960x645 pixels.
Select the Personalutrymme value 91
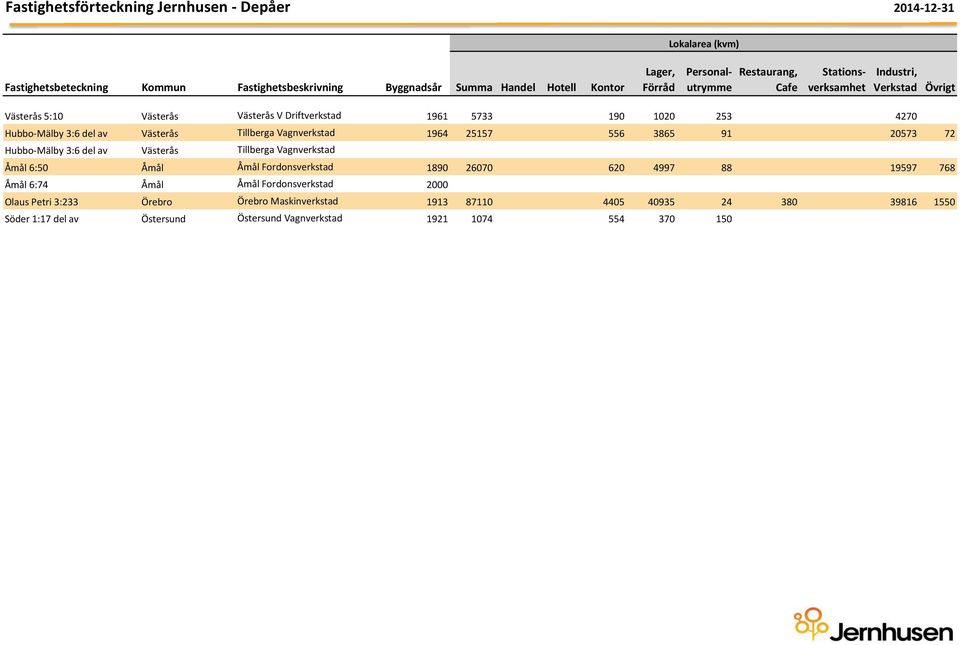click(726, 133)
